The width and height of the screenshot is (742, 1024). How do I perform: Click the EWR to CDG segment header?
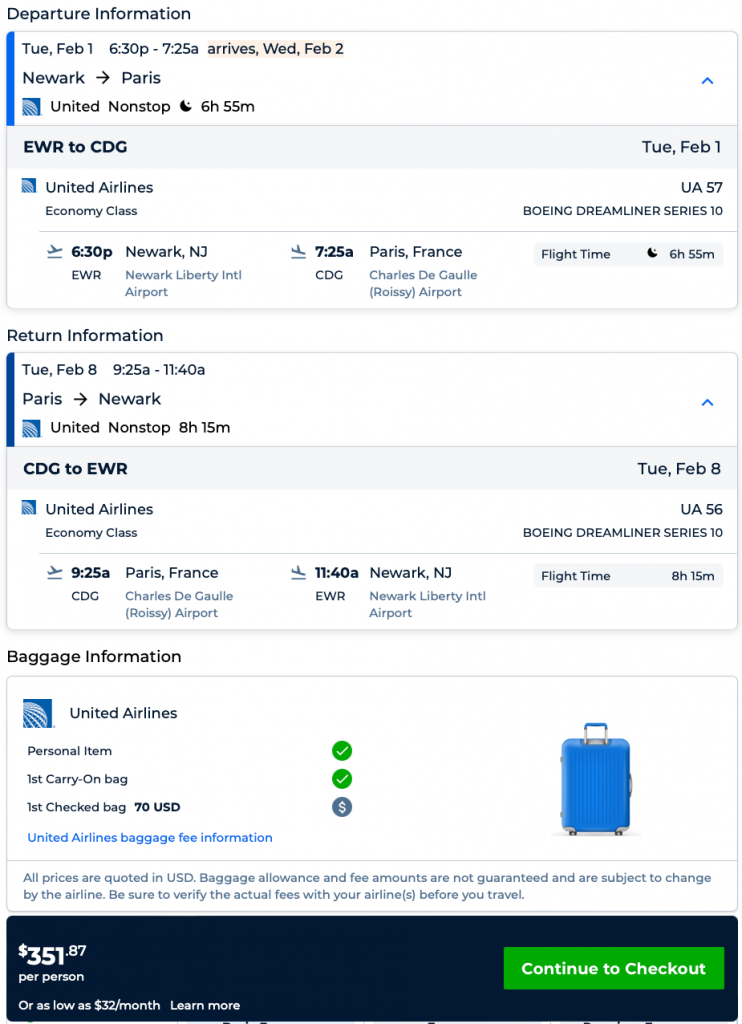(x=75, y=147)
